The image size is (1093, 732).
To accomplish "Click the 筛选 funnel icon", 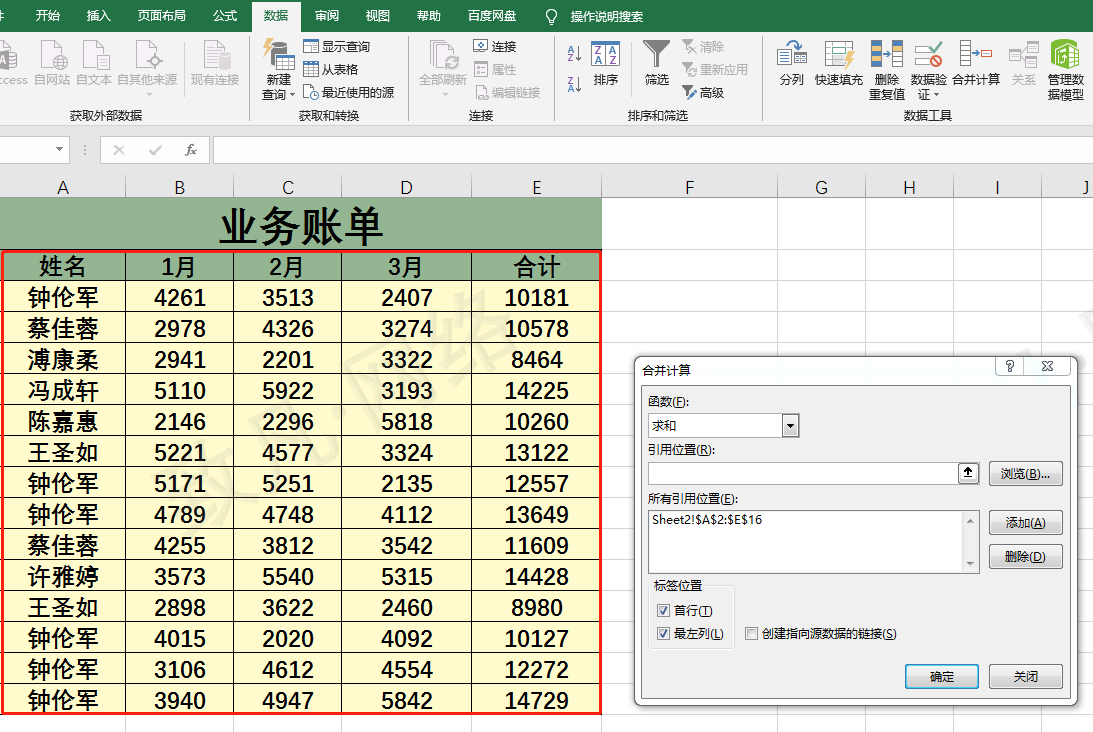I will [x=656, y=54].
